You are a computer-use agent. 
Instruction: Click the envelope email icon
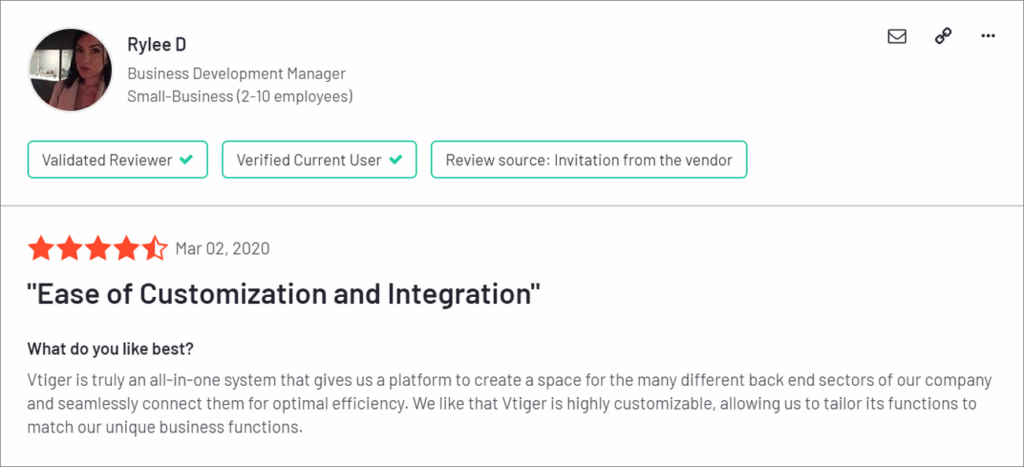coord(897,36)
